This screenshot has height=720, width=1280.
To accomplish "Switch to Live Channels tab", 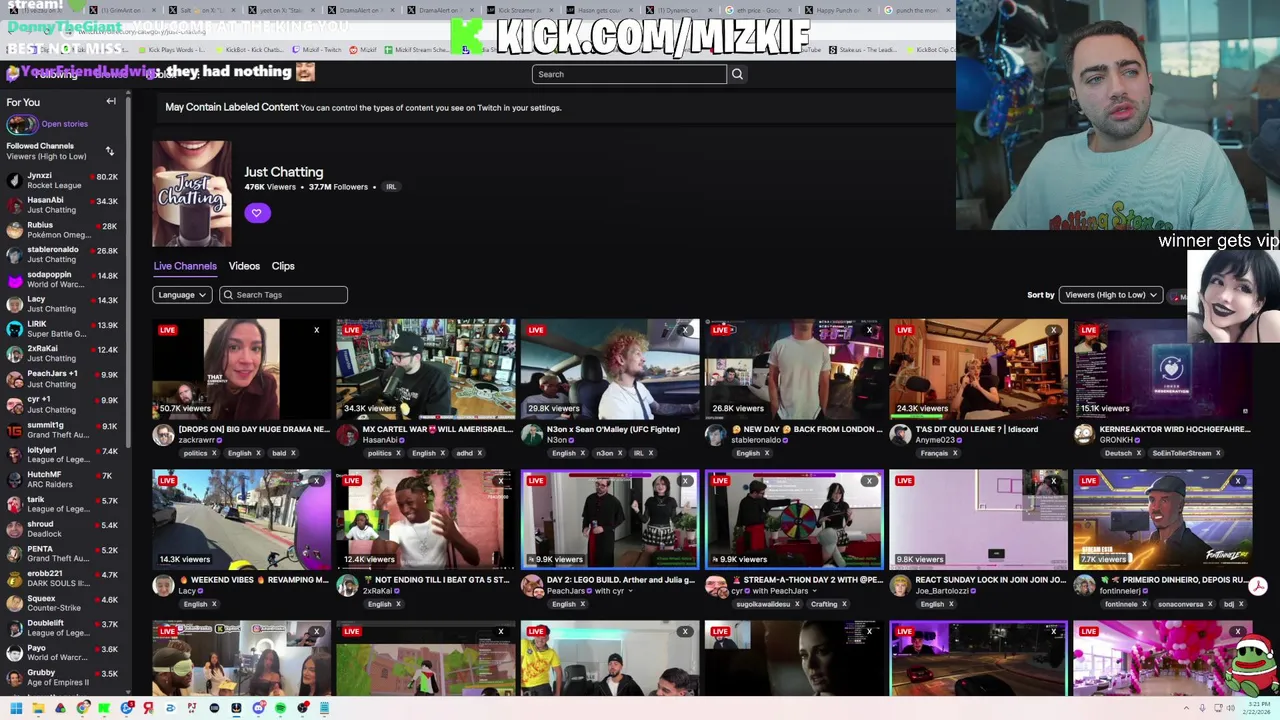I will pos(185,266).
